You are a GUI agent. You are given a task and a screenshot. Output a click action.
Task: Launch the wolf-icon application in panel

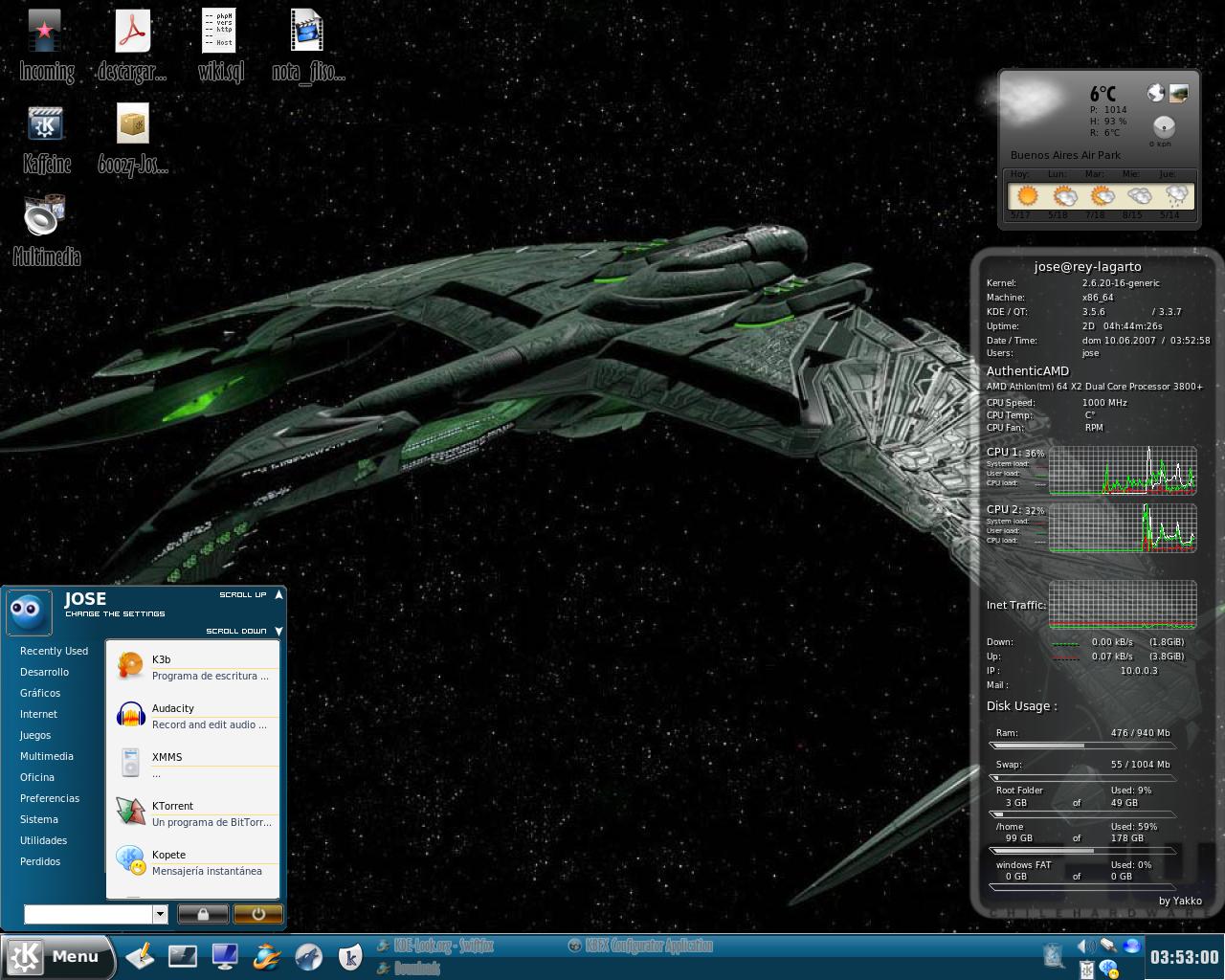click(x=308, y=956)
